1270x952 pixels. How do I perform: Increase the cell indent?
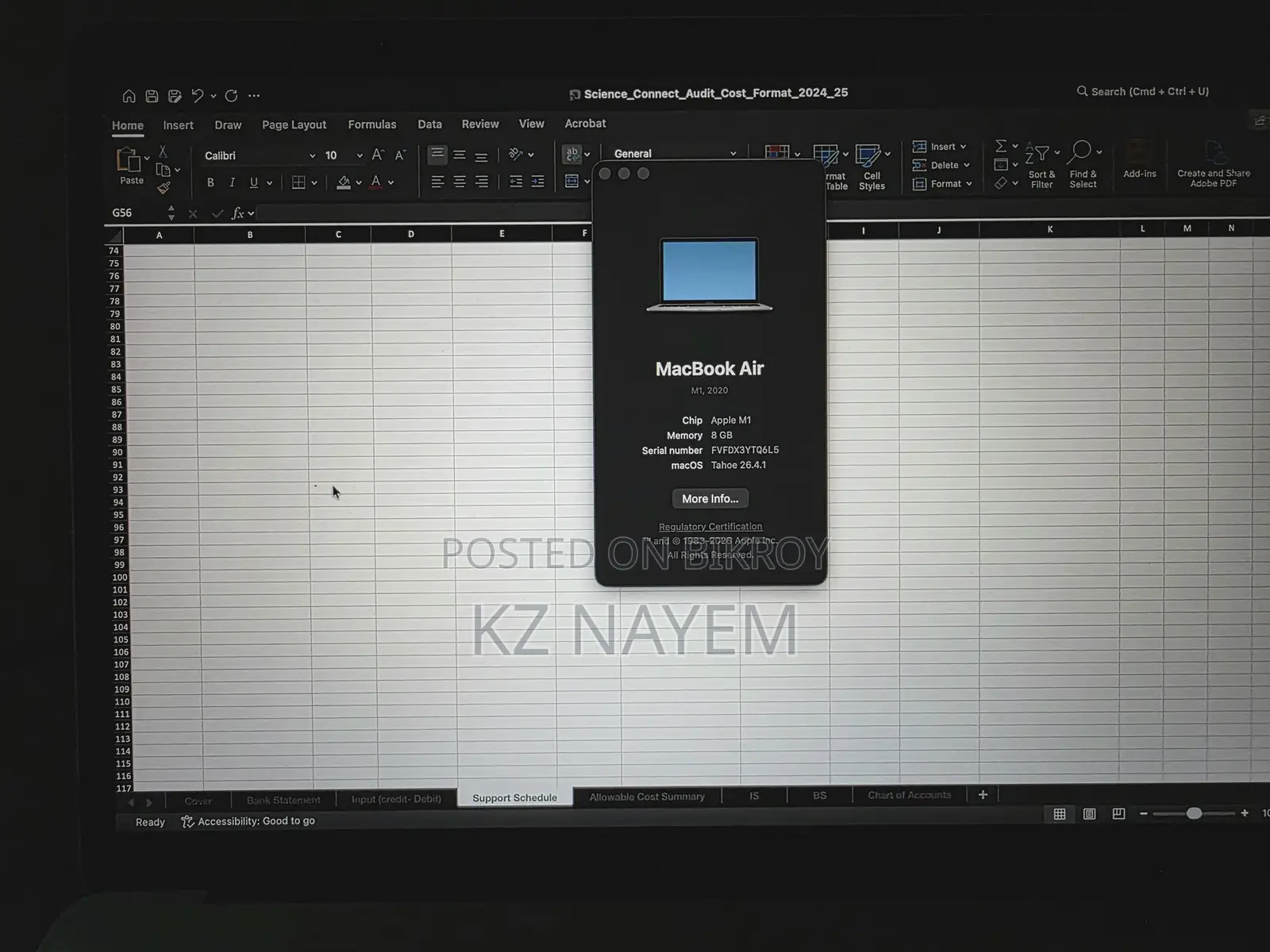click(x=537, y=182)
